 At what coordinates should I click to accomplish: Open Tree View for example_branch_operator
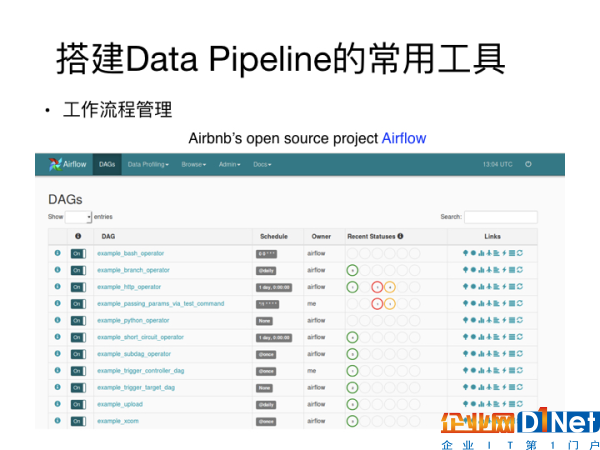pyautogui.click(x=466, y=270)
